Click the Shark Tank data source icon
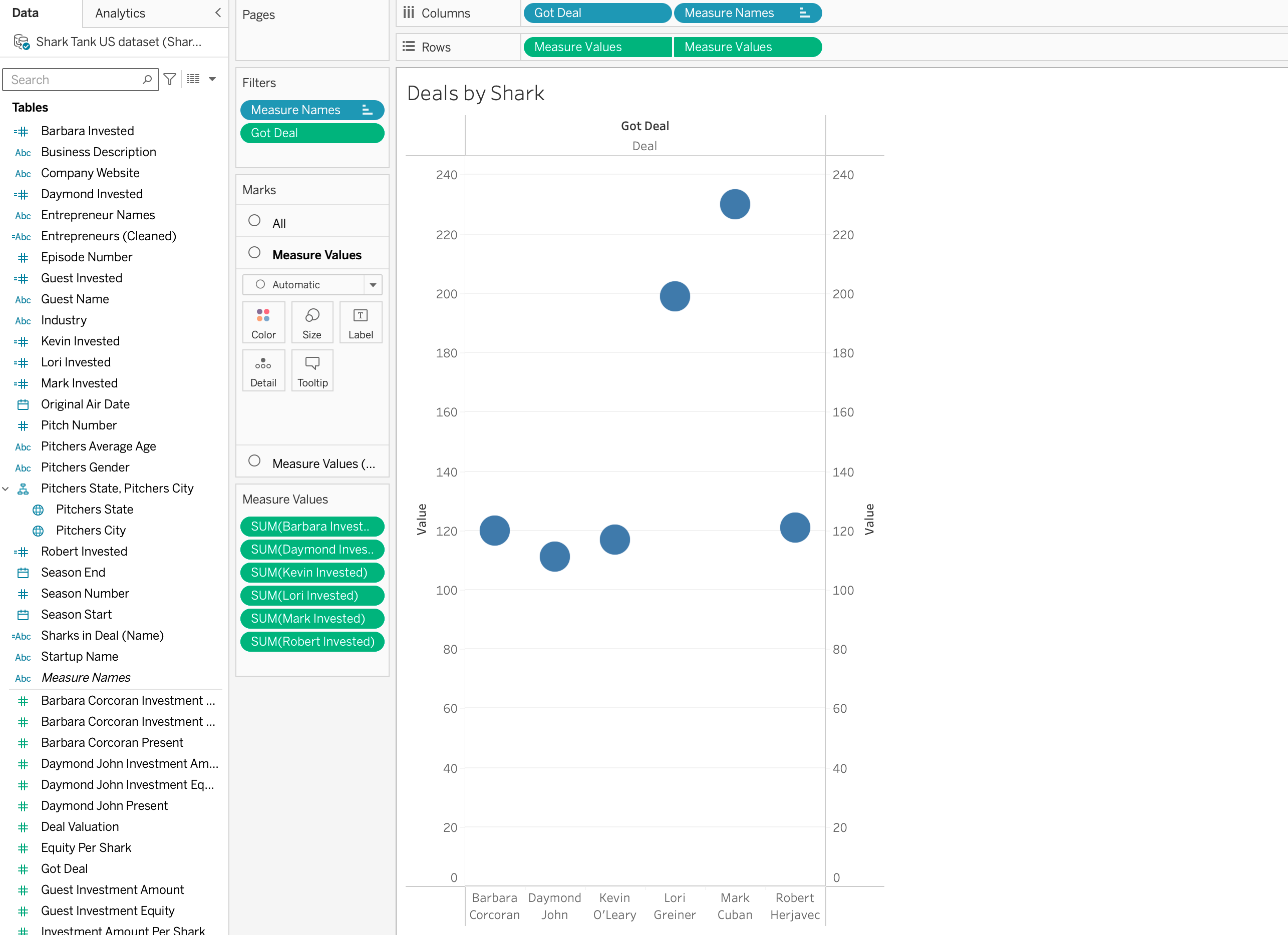 [22, 42]
